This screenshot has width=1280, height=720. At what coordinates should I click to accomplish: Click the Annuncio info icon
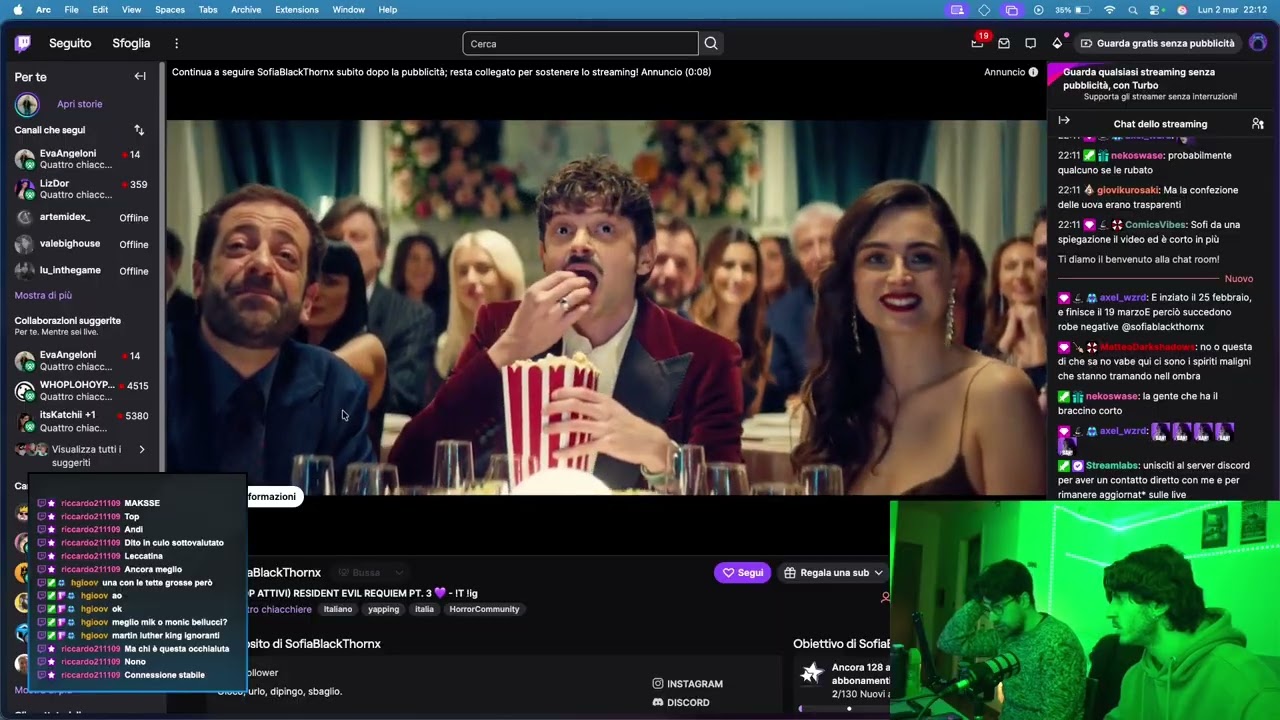[1033, 72]
